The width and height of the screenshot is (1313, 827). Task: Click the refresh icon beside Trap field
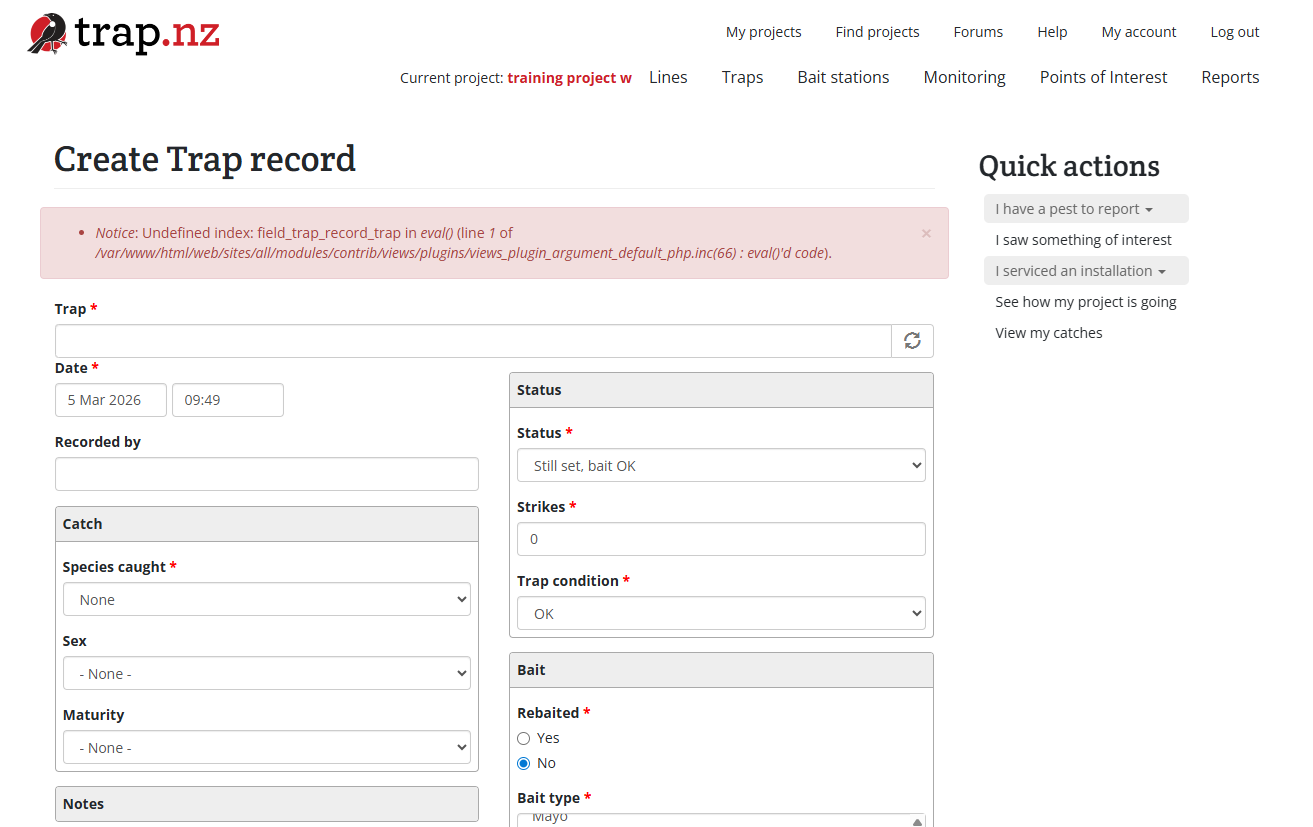912,341
